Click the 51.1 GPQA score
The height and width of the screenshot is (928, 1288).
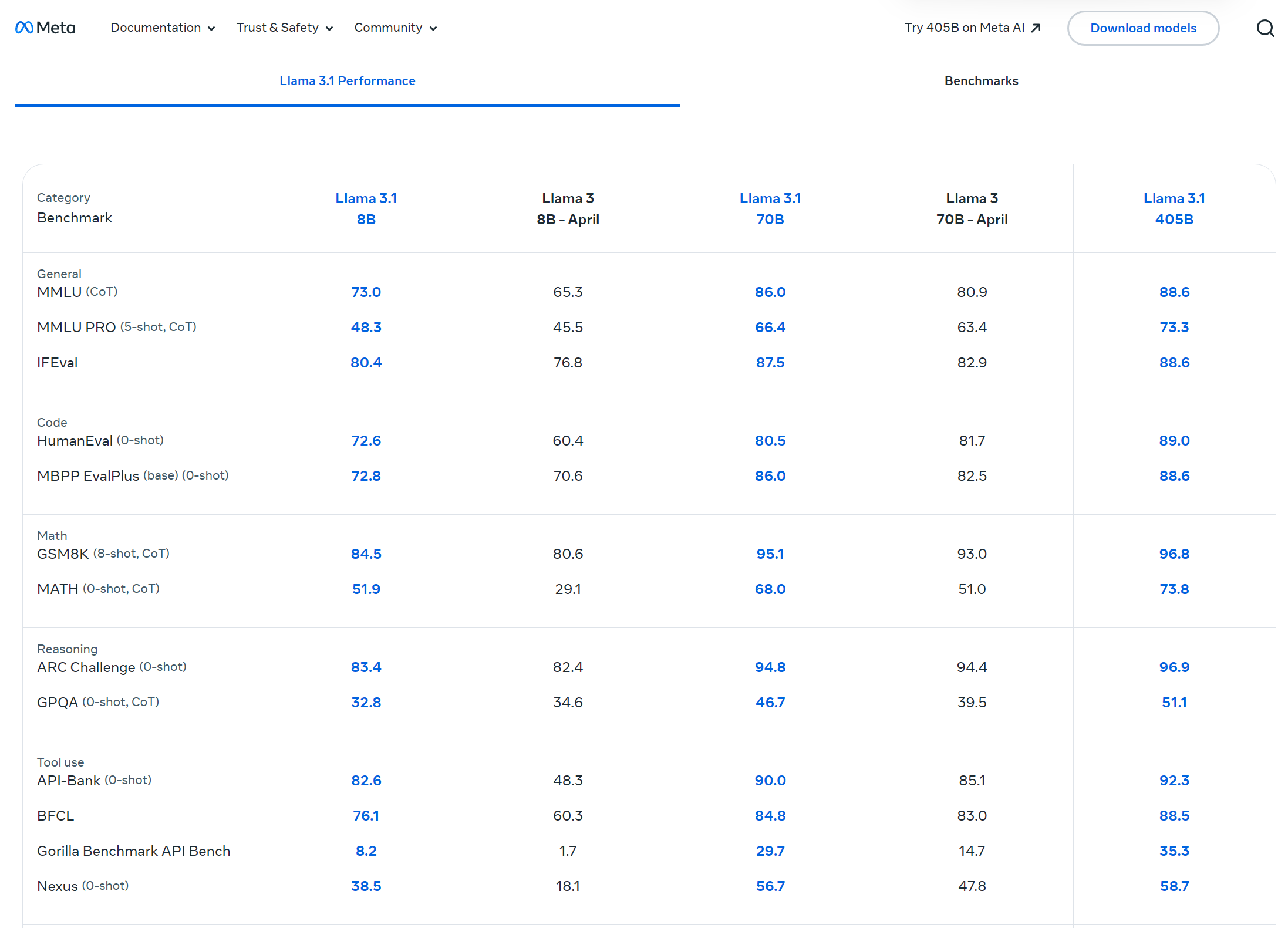coord(1174,702)
